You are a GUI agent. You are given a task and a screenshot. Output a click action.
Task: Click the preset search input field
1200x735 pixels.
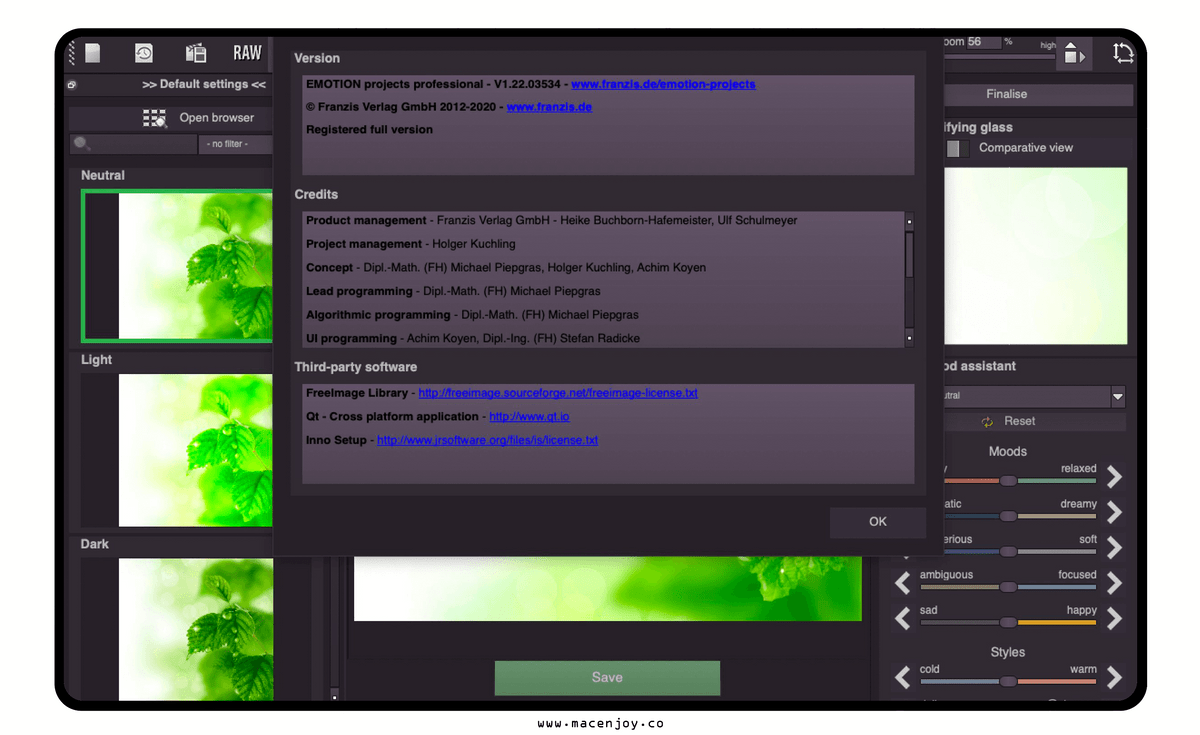pos(133,145)
